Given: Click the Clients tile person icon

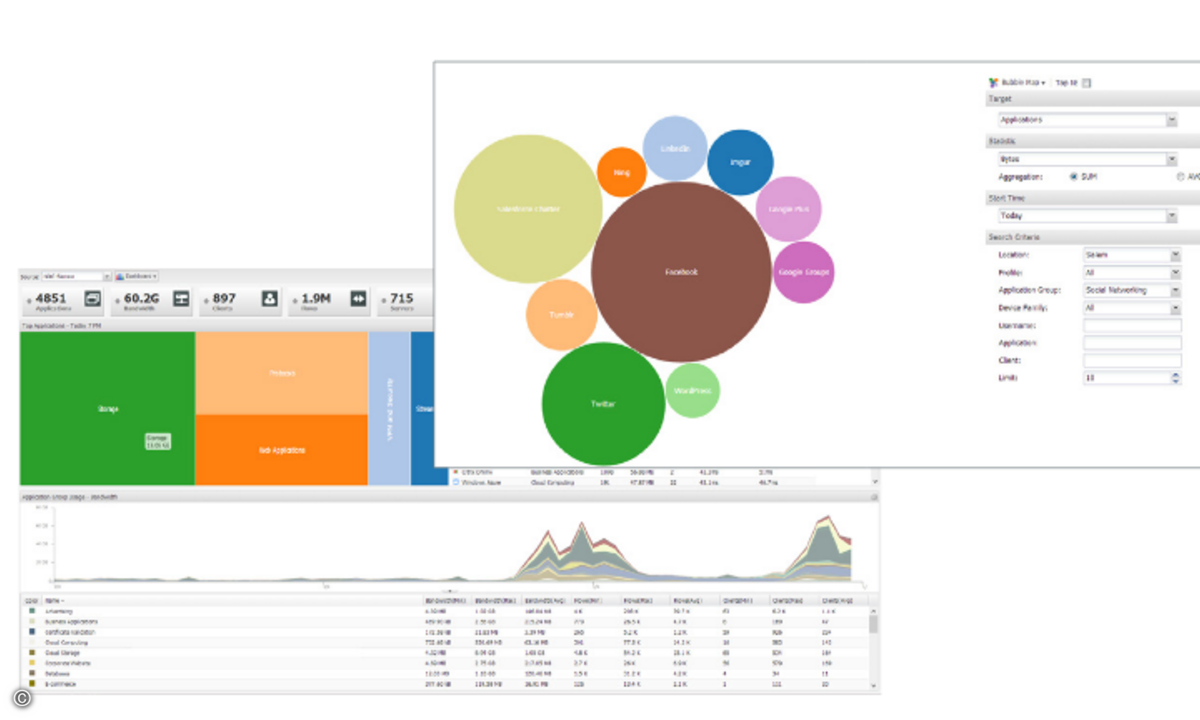Looking at the screenshot, I should [269, 298].
